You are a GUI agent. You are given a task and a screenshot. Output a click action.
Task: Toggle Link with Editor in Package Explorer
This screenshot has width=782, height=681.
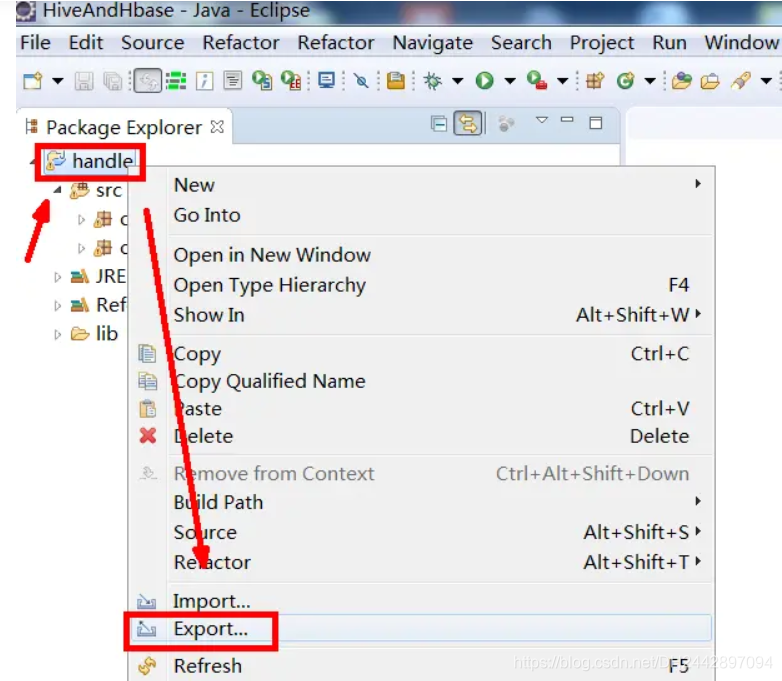pos(468,123)
